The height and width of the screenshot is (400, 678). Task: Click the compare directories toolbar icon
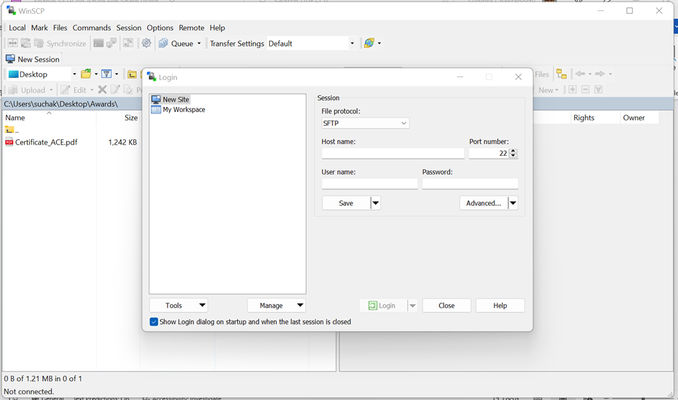pyautogui.click(x=13, y=43)
